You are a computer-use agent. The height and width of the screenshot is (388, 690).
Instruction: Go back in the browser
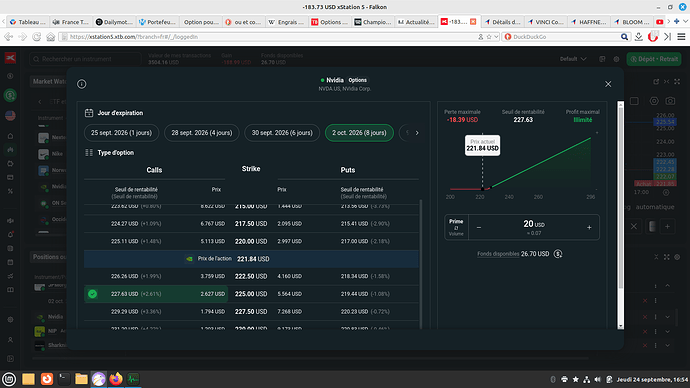click(x=8, y=37)
